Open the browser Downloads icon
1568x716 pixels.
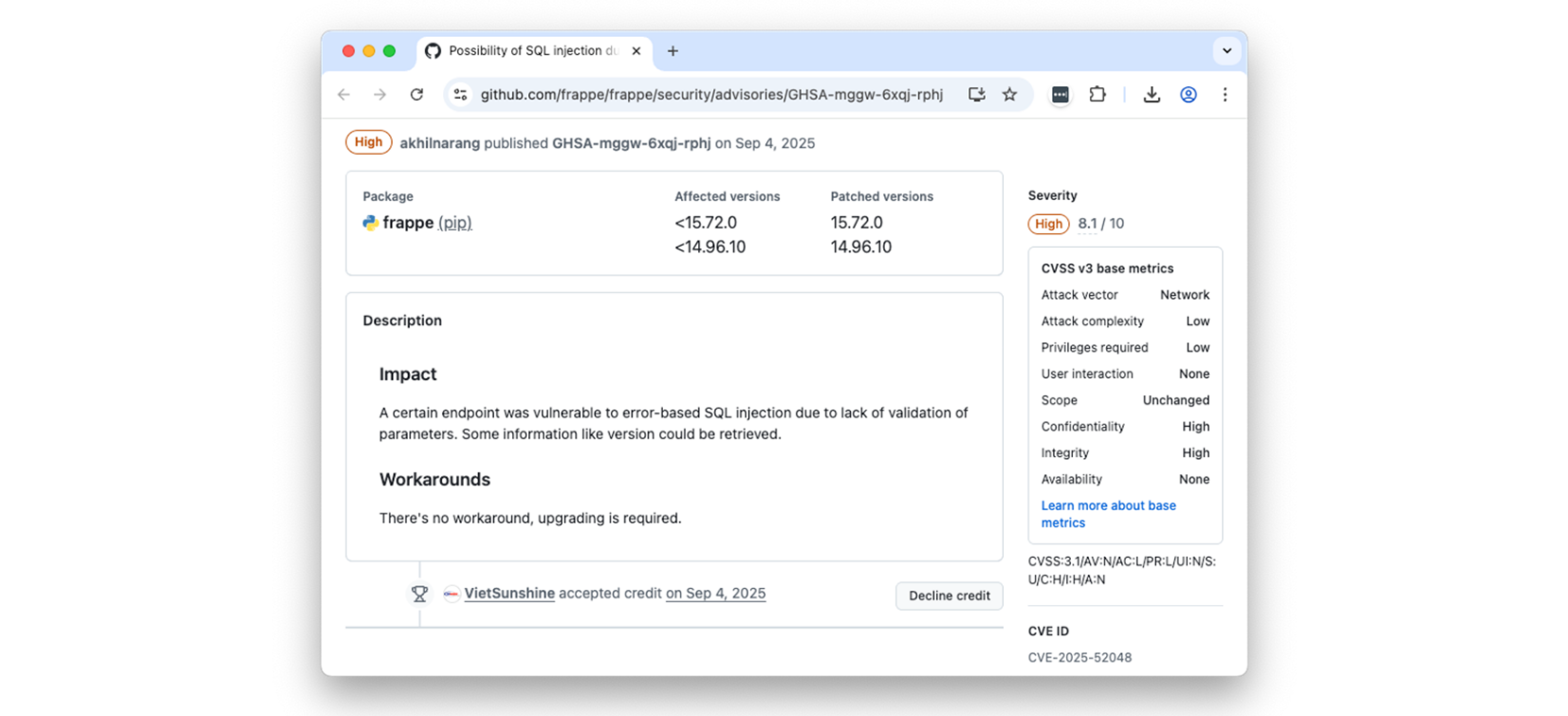(1151, 95)
